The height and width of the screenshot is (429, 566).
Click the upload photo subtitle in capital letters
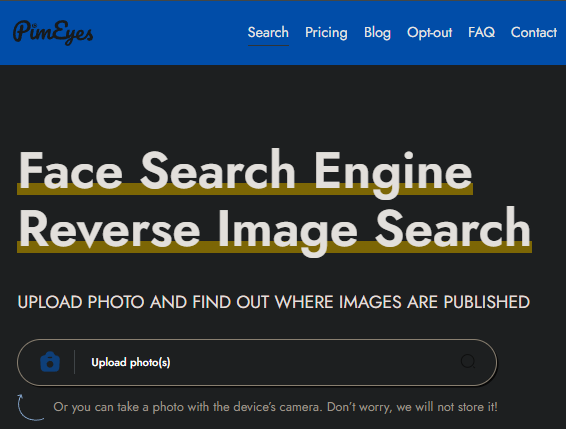click(274, 302)
